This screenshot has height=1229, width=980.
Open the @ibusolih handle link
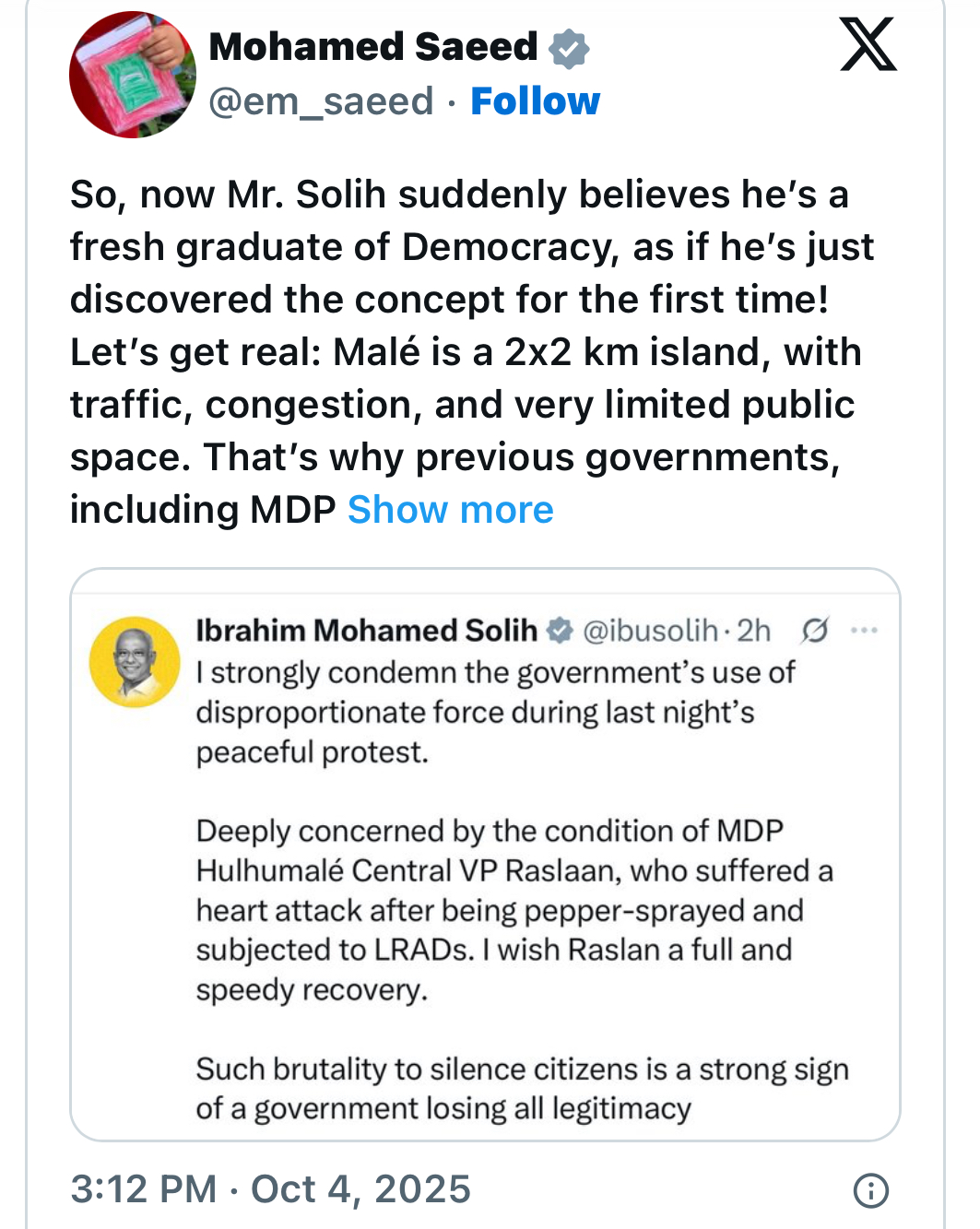[650, 631]
